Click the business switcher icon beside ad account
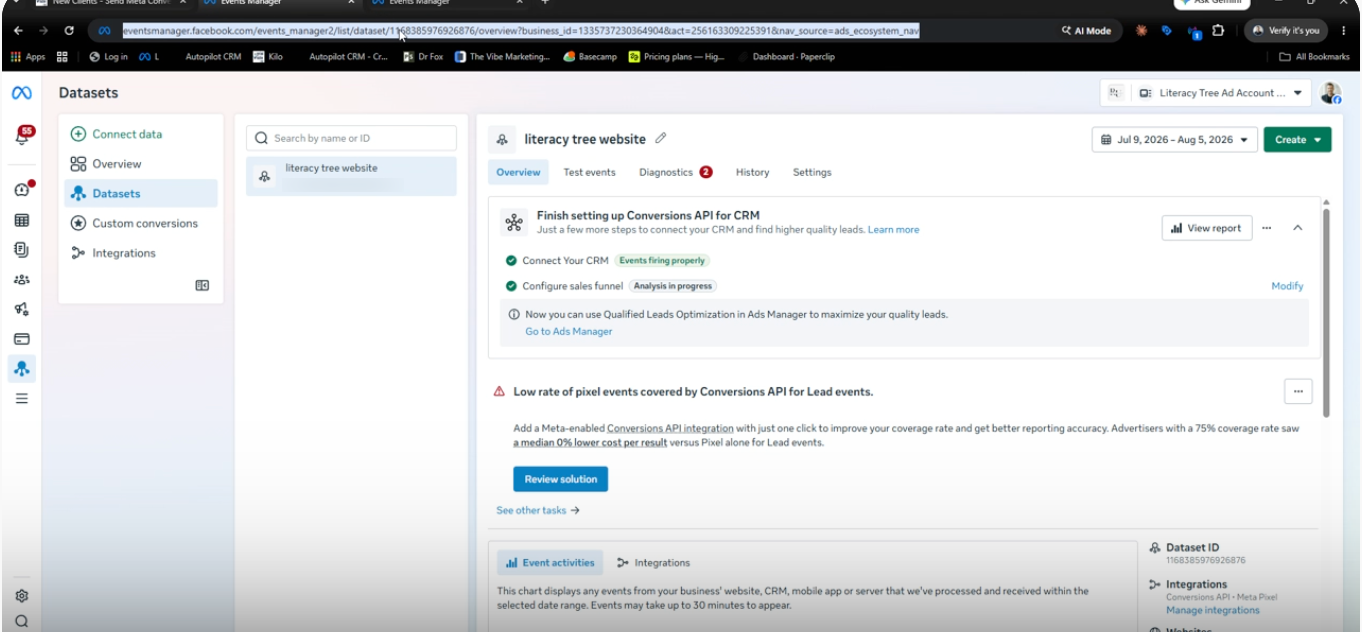 point(1115,93)
